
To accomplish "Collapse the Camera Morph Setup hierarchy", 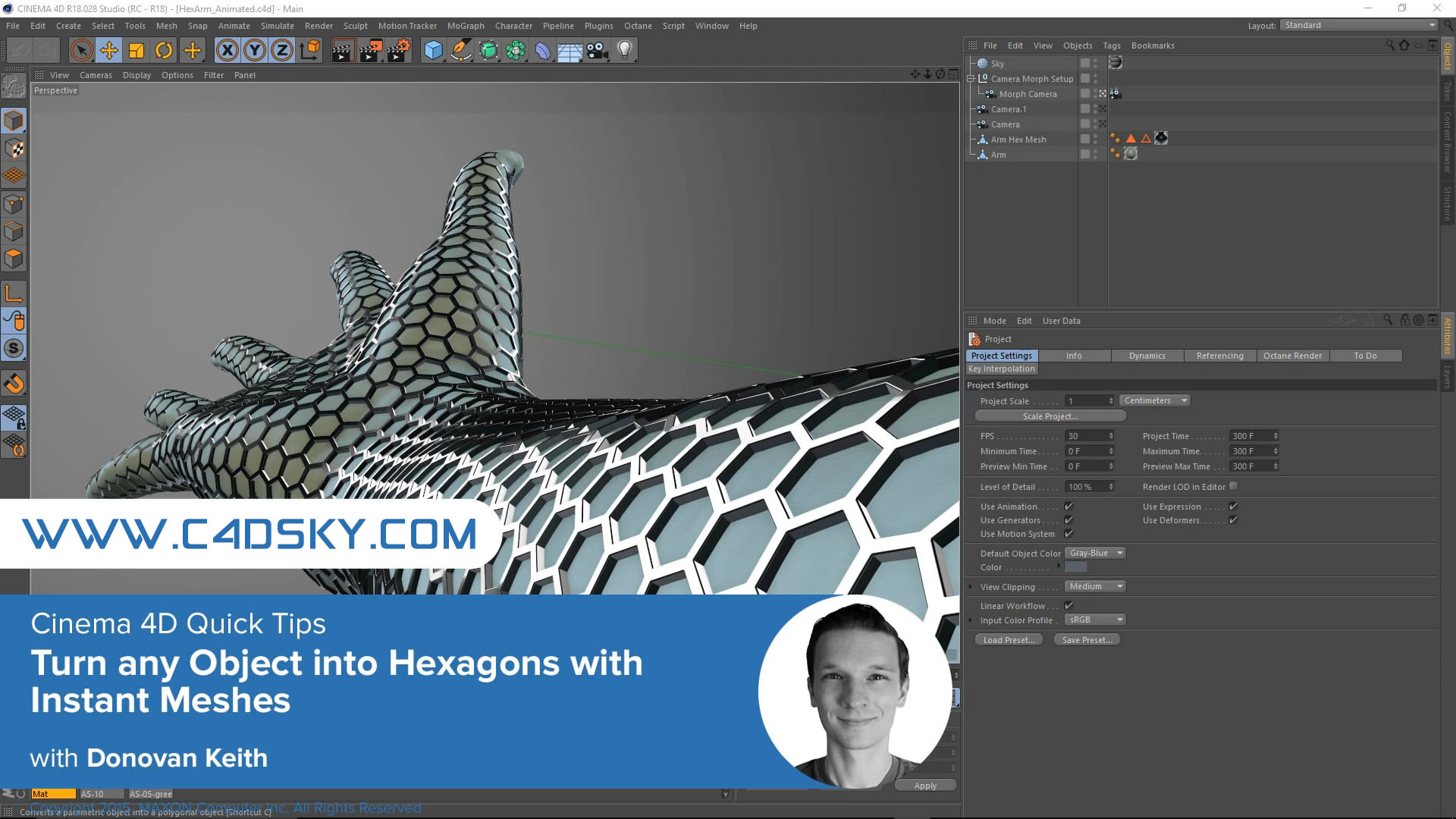I will pyautogui.click(x=971, y=78).
